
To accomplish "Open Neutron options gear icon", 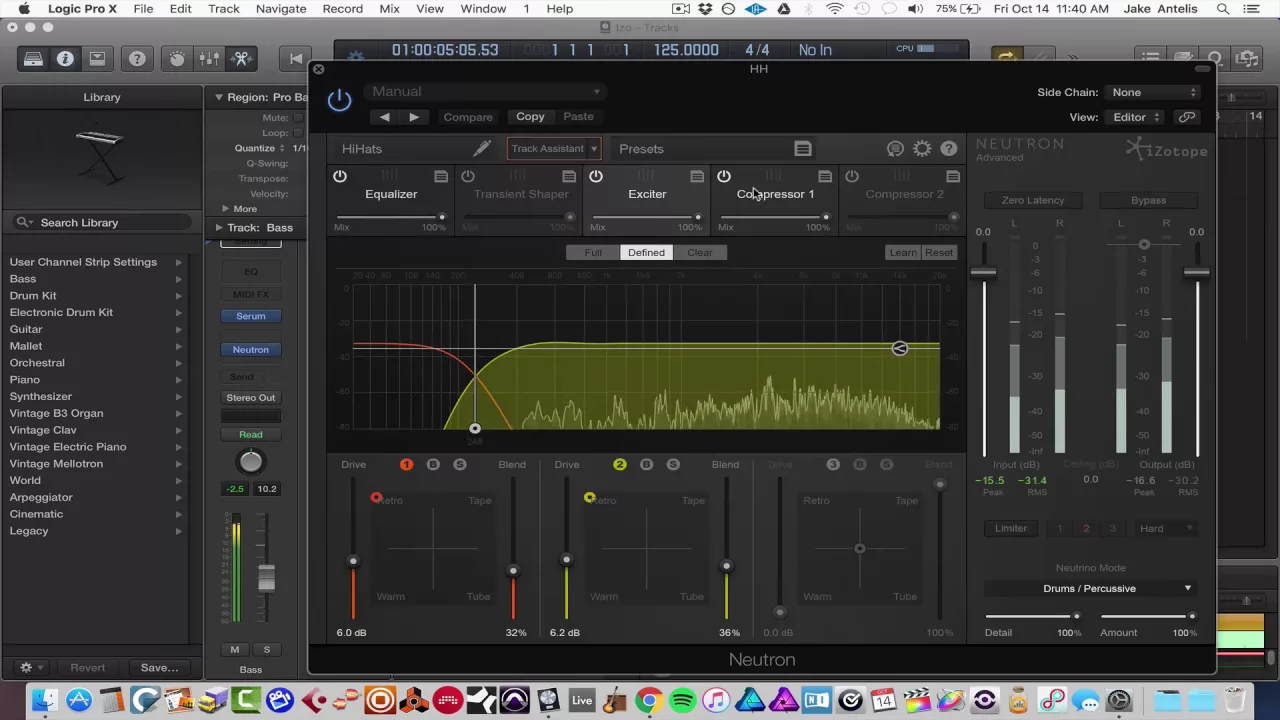I will tap(922, 149).
